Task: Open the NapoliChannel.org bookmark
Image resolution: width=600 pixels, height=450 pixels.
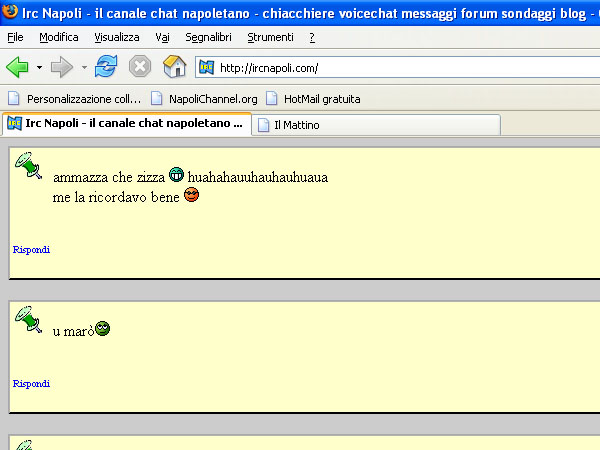Action: [204, 99]
